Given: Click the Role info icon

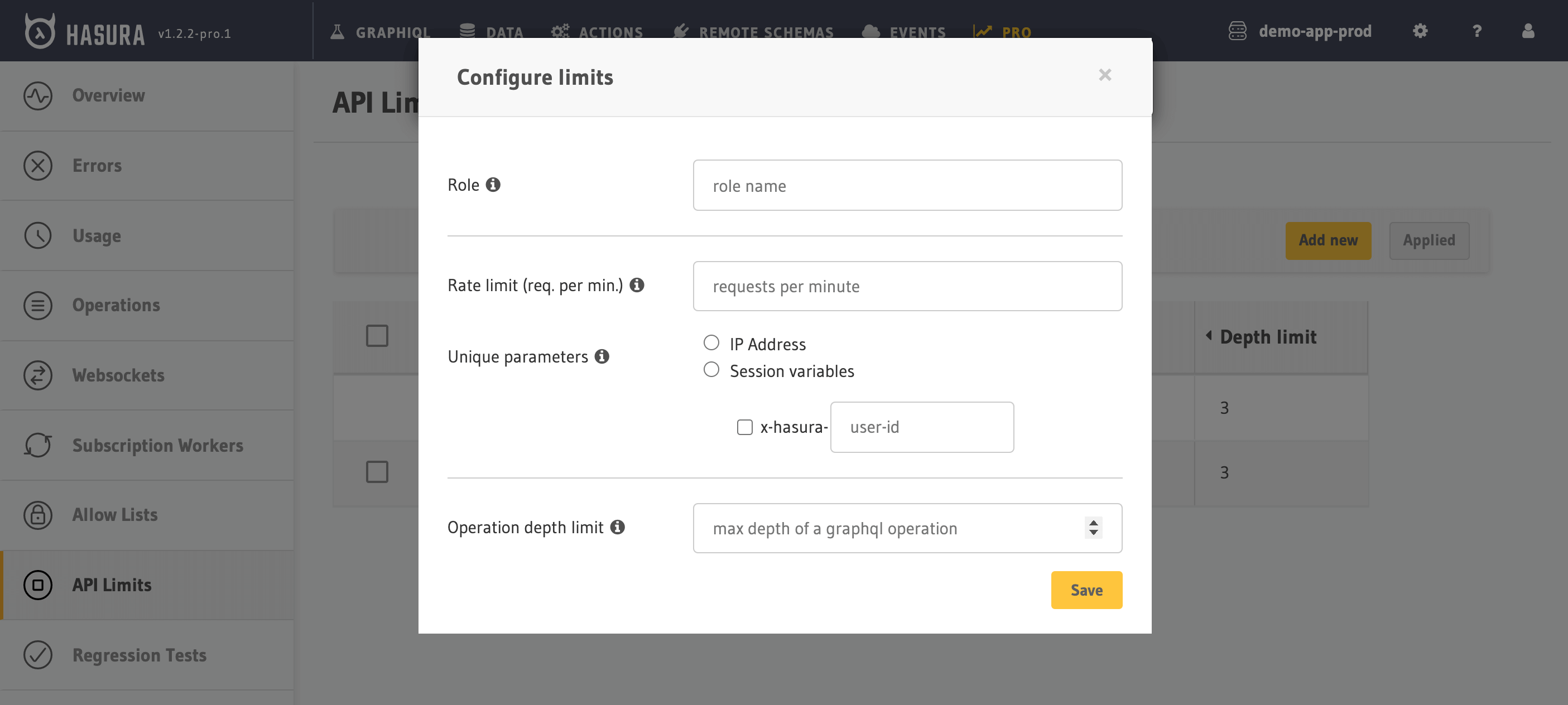Looking at the screenshot, I should pos(493,184).
